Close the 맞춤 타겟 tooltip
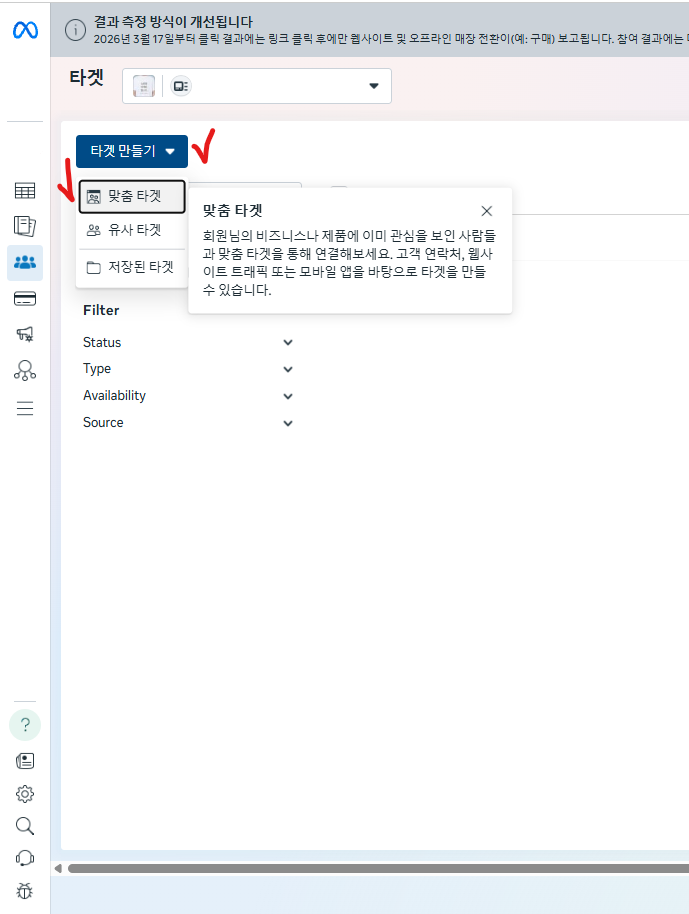The height and width of the screenshot is (914, 689). click(x=487, y=211)
